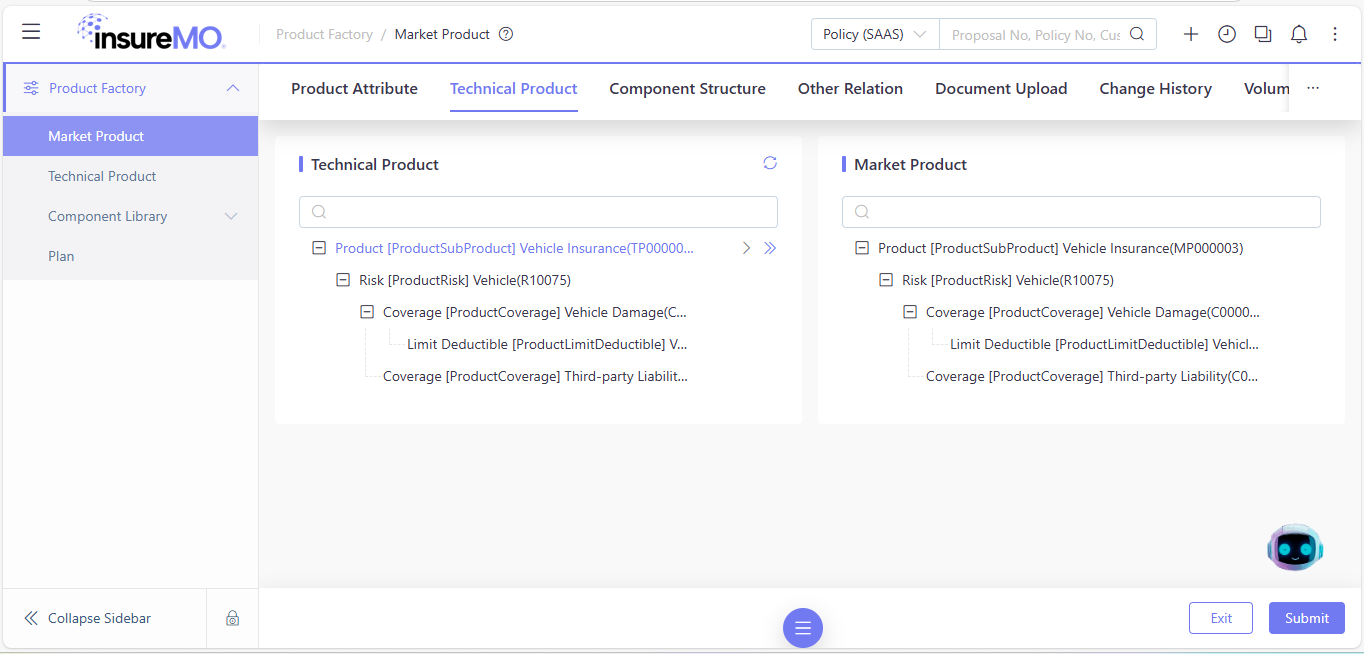Switch to the Product Attribute tab
Viewport: 1364px width, 654px height.
click(x=354, y=88)
